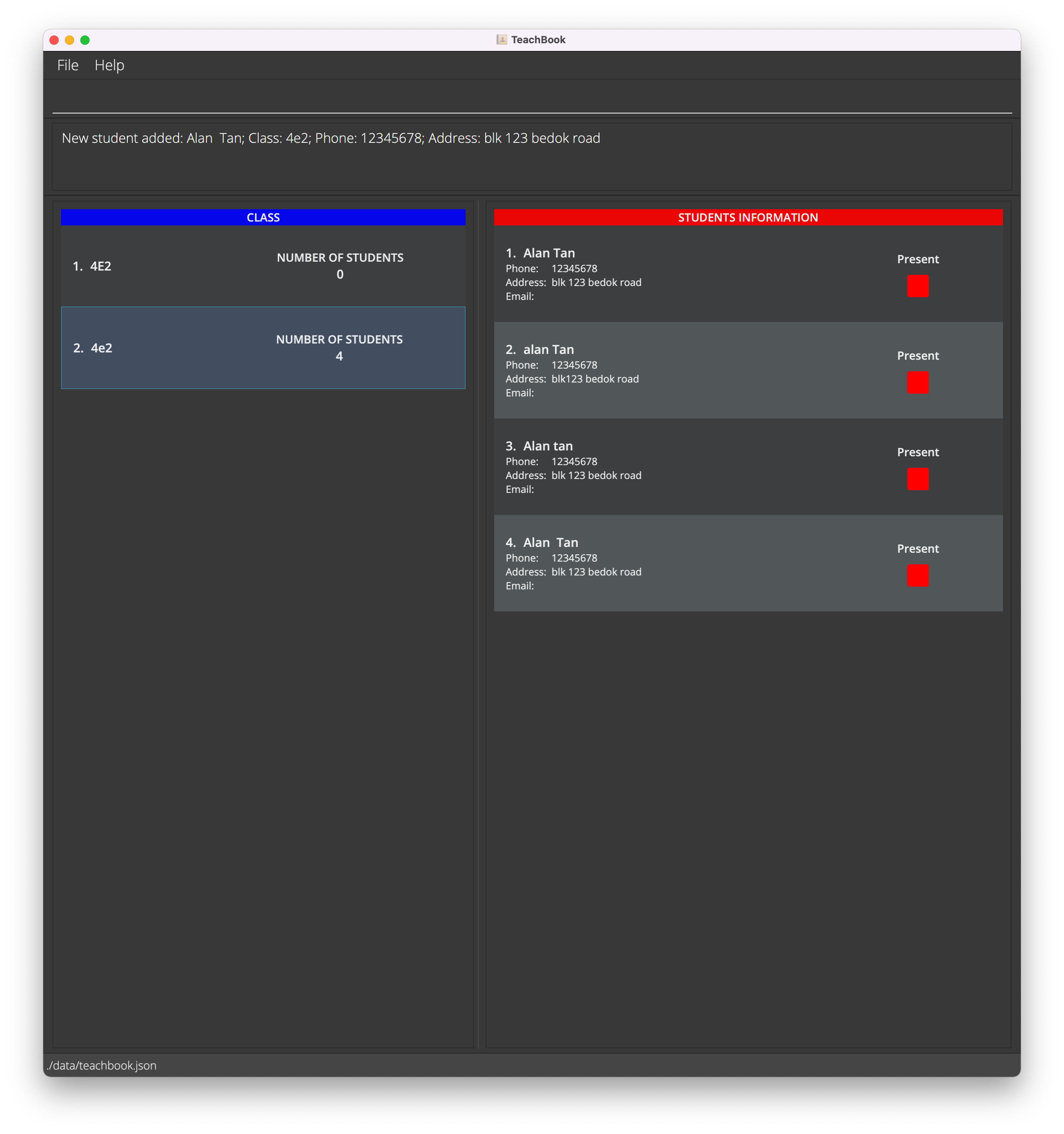This screenshot has height=1134, width=1064.
Task: Select student card 3 Alan tan
Action: click(684, 467)
